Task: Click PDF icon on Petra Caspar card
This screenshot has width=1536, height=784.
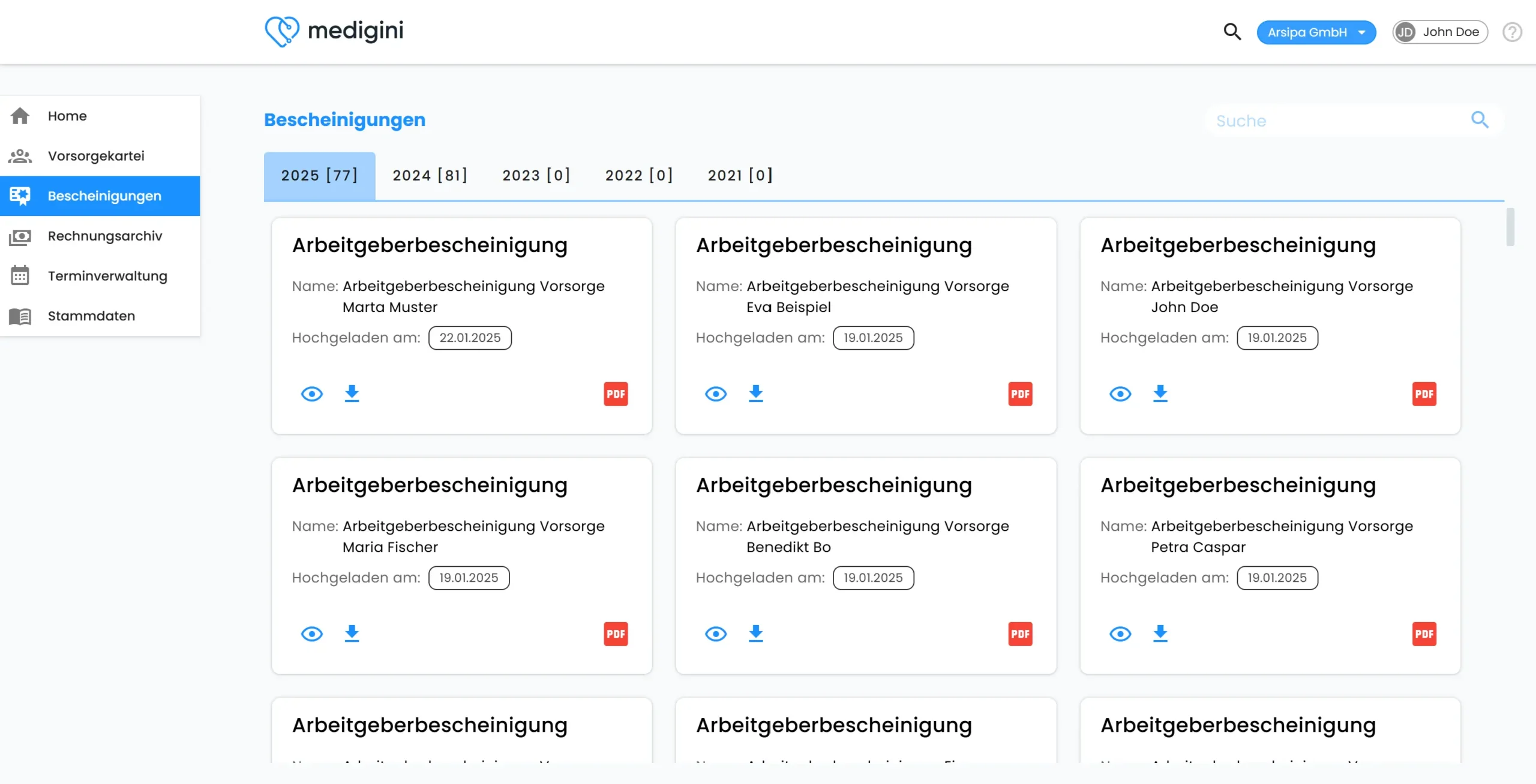Action: click(1424, 634)
